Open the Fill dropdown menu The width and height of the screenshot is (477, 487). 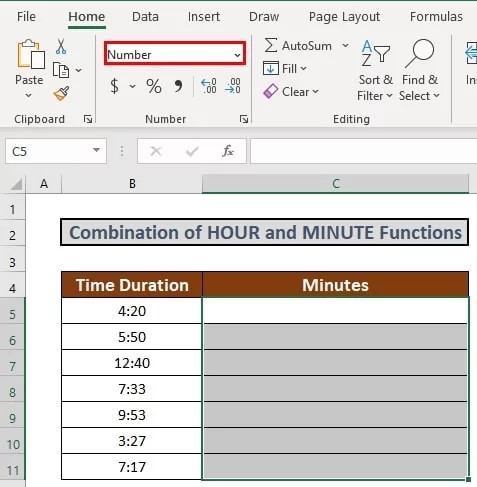pyautogui.click(x=285, y=69)
